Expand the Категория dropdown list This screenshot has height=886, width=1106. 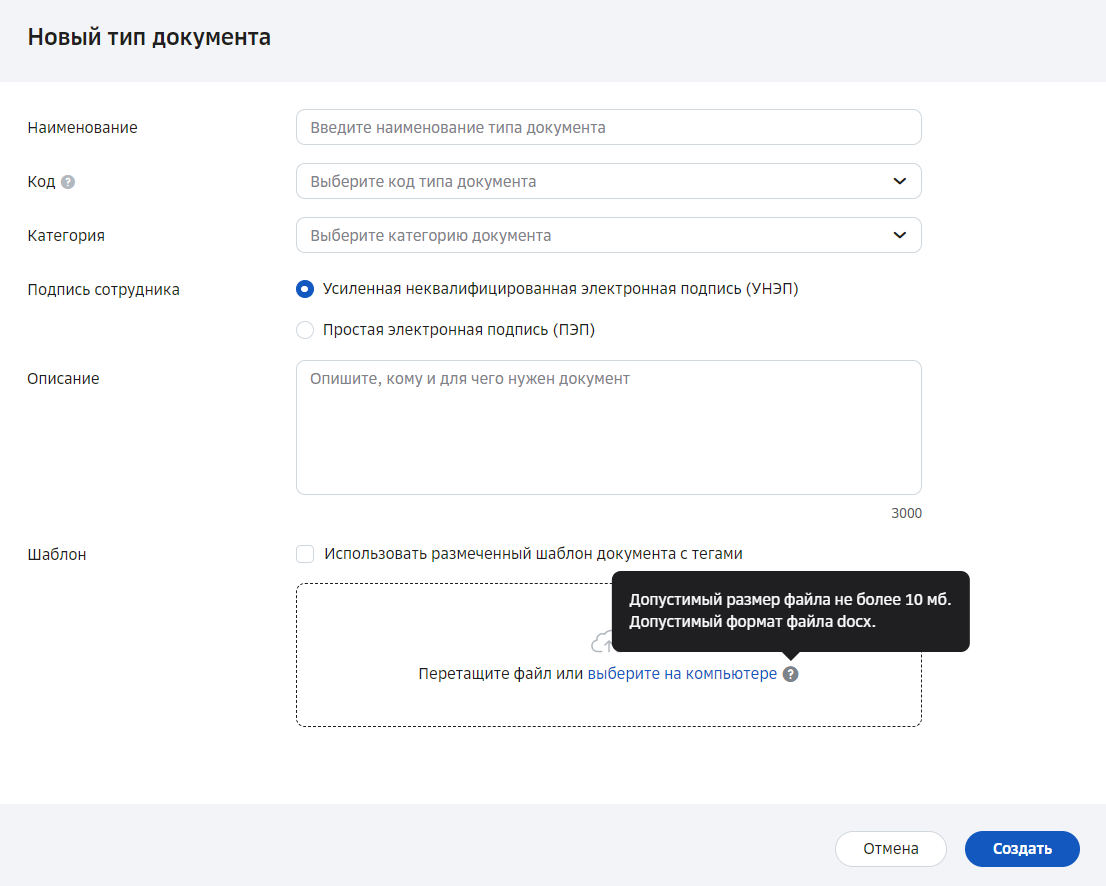click(609, 235)
